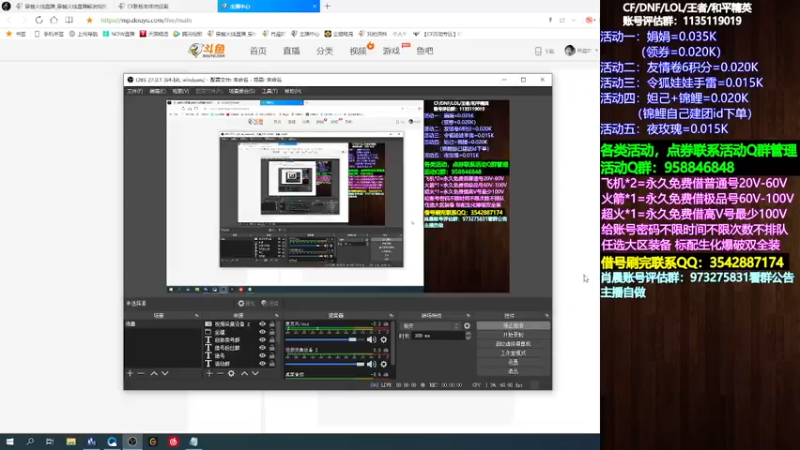Open the OBS Help (帮助) menu

(x=292, y=91)
